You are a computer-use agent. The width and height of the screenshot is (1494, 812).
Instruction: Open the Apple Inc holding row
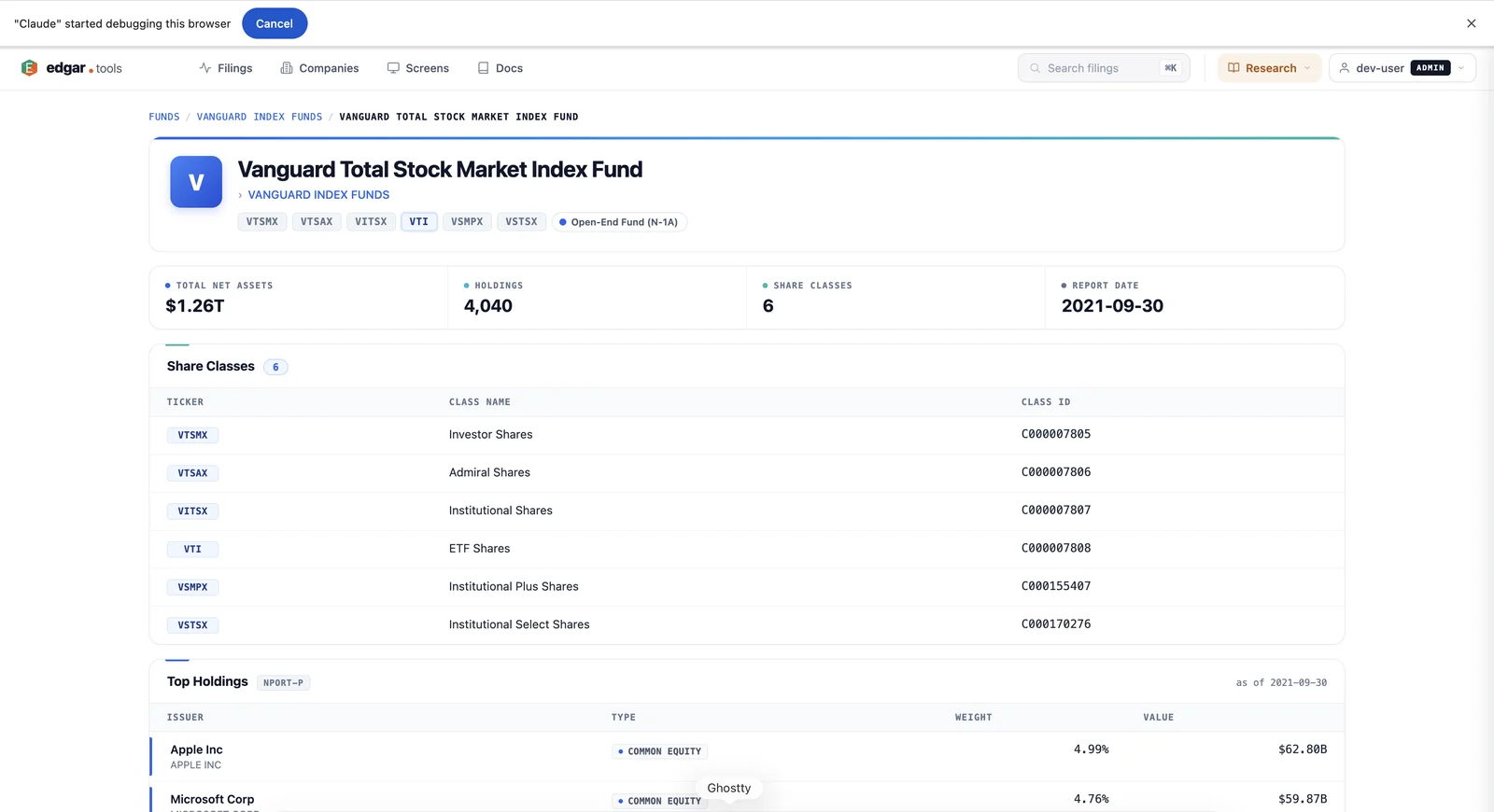747,756
